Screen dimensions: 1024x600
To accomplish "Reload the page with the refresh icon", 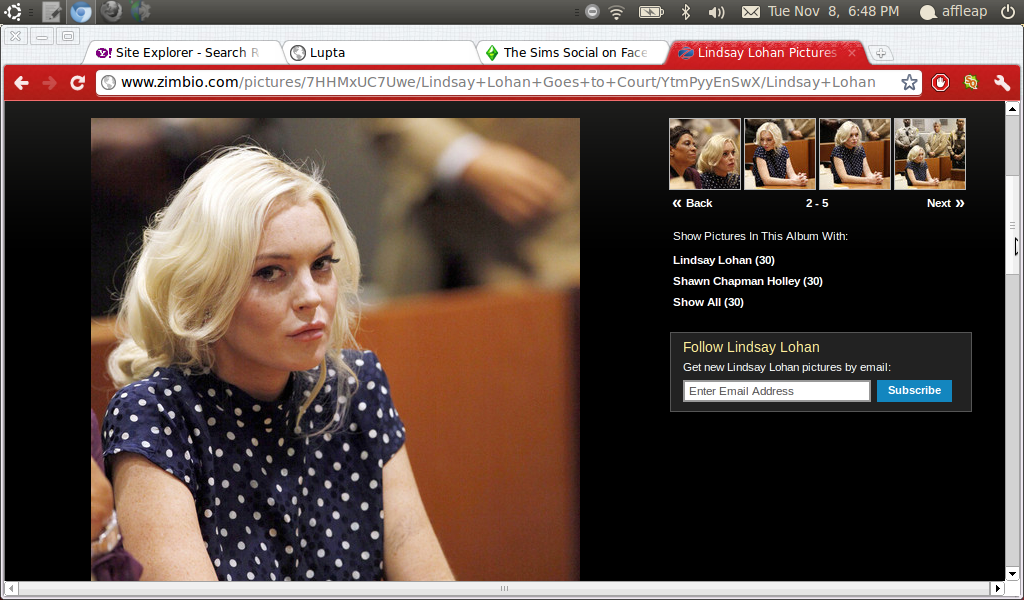I will click(x=78, y=82).
